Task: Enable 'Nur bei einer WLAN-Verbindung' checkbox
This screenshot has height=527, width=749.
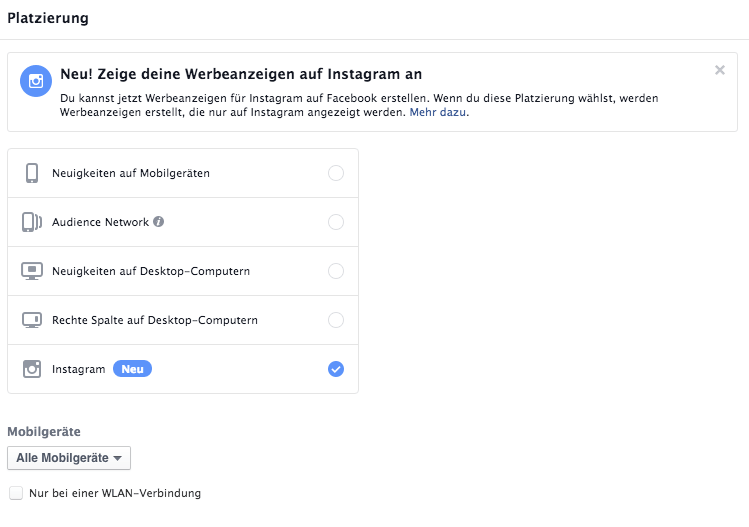Action: point(16,493)
